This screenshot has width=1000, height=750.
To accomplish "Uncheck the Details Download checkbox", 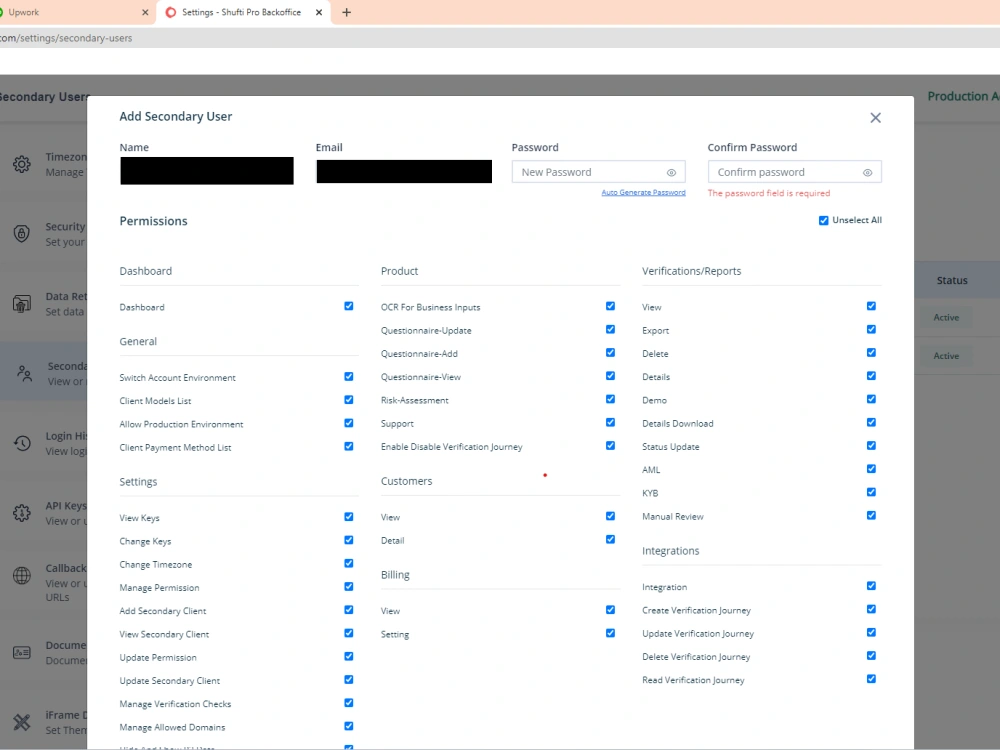I will click(871, 423).
